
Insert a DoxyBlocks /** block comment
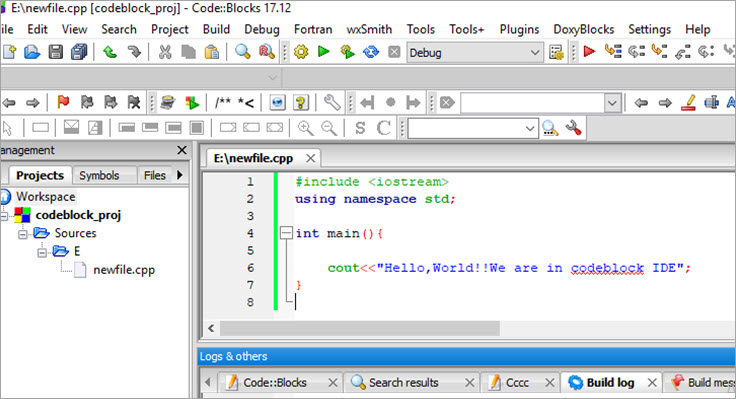[x=222, y=102]
